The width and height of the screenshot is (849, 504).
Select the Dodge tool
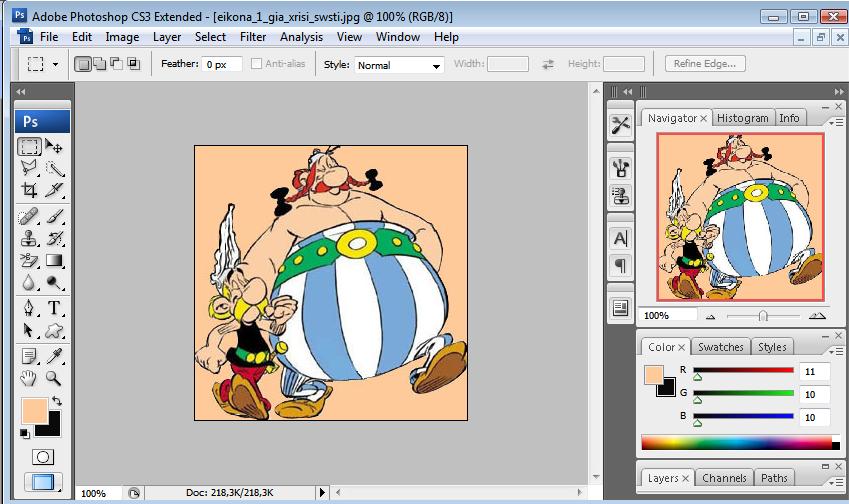tap(54, 282)
